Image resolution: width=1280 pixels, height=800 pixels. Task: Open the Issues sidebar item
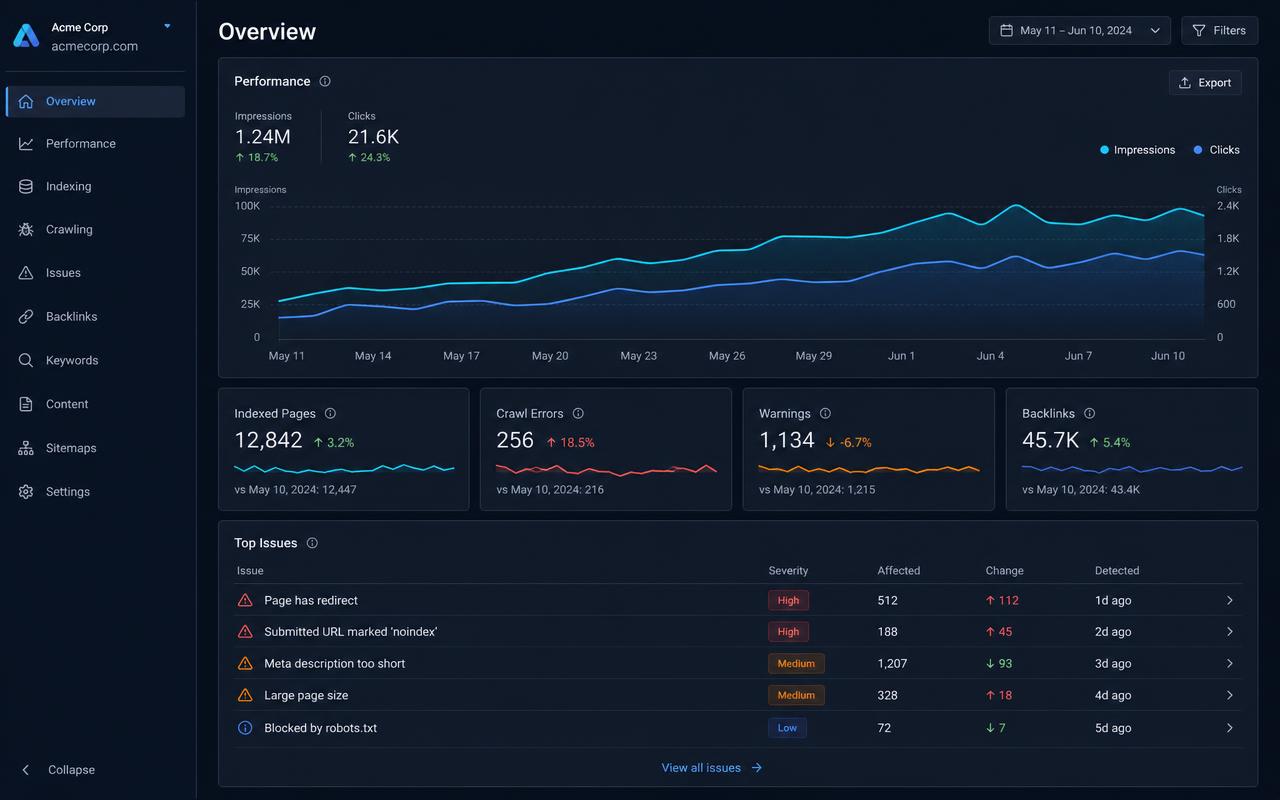95,273
